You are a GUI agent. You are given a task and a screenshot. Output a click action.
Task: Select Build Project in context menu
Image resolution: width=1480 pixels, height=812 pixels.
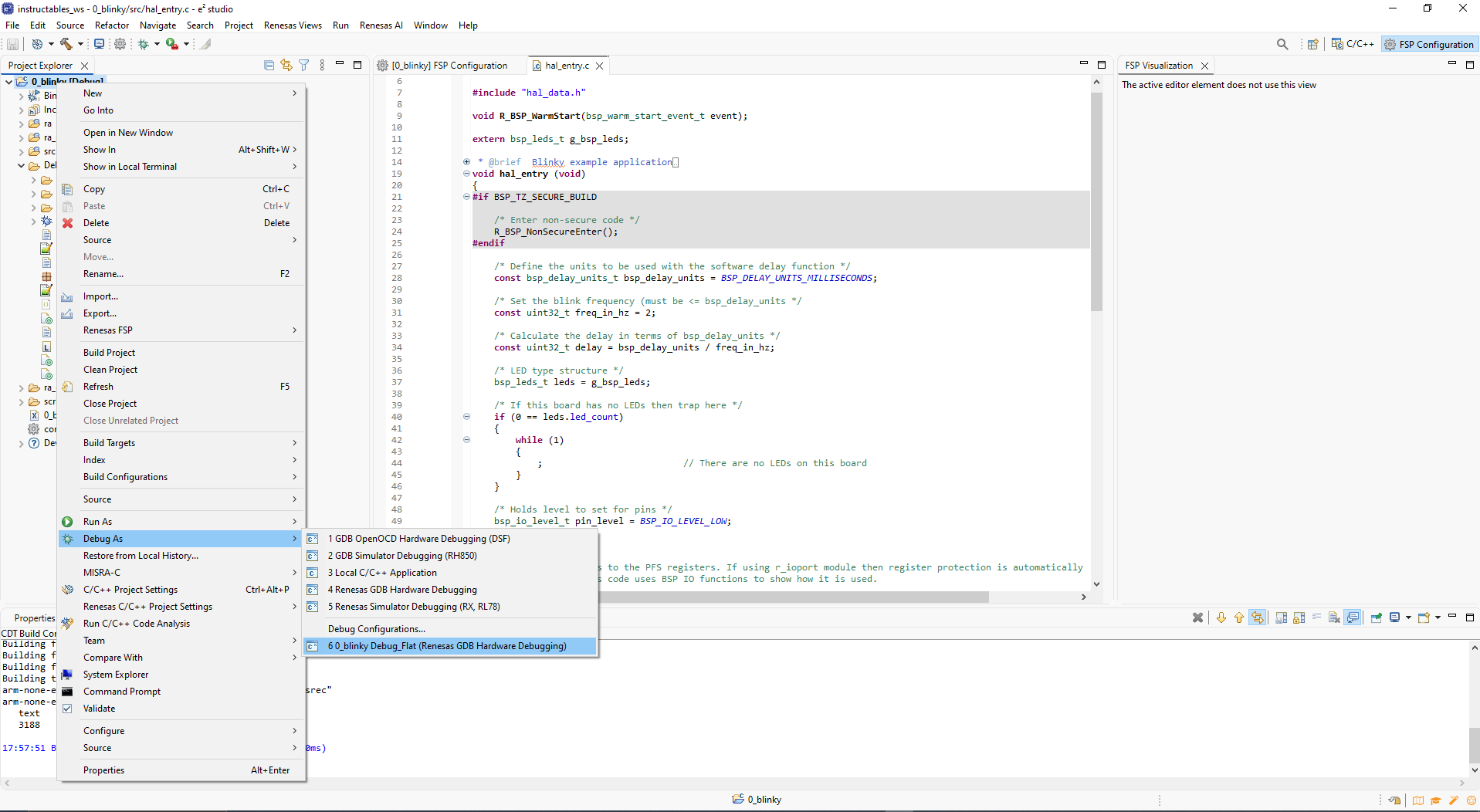(x=109, y=353)
